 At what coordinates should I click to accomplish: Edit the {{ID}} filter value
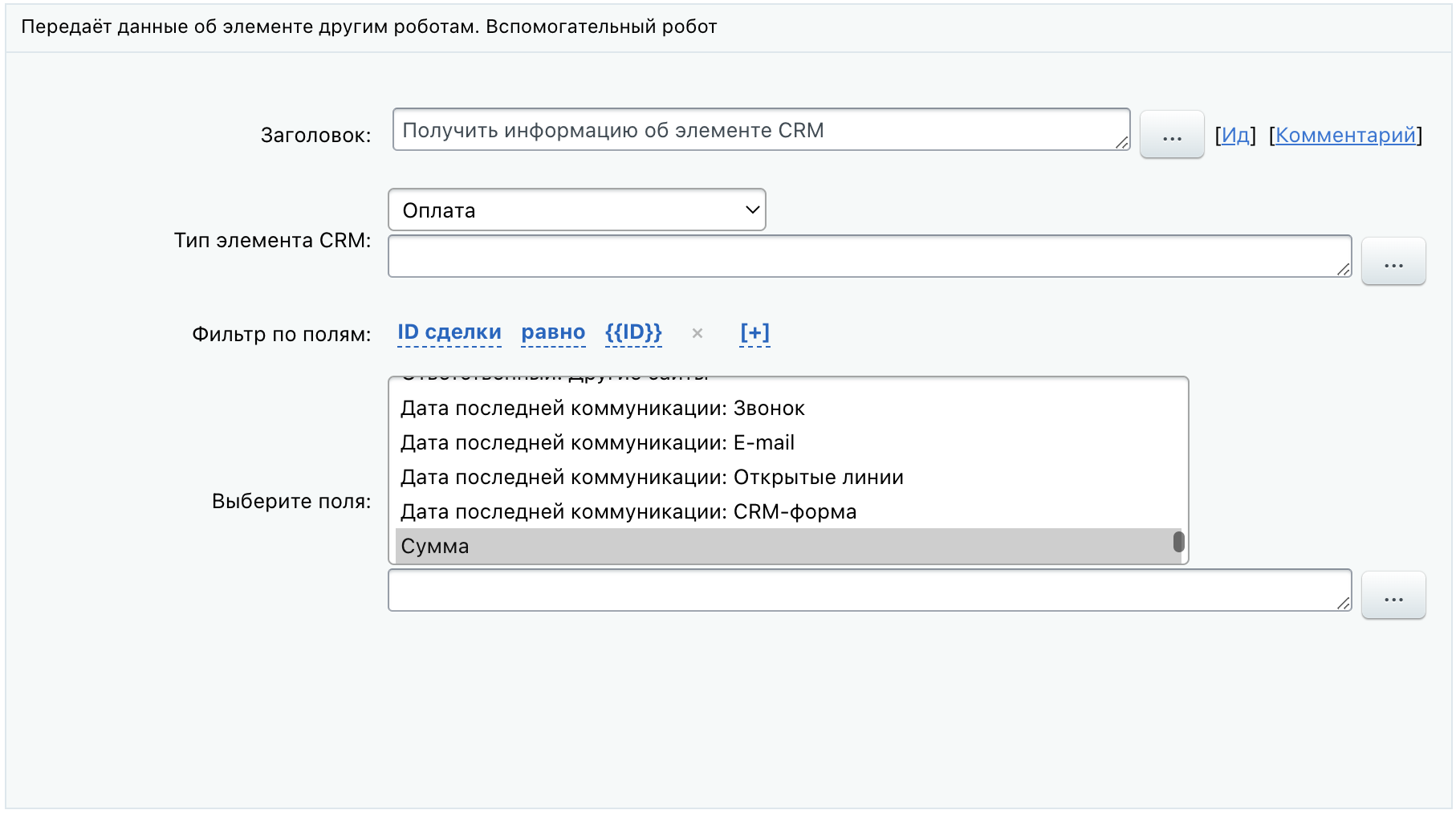coord(633,332)
